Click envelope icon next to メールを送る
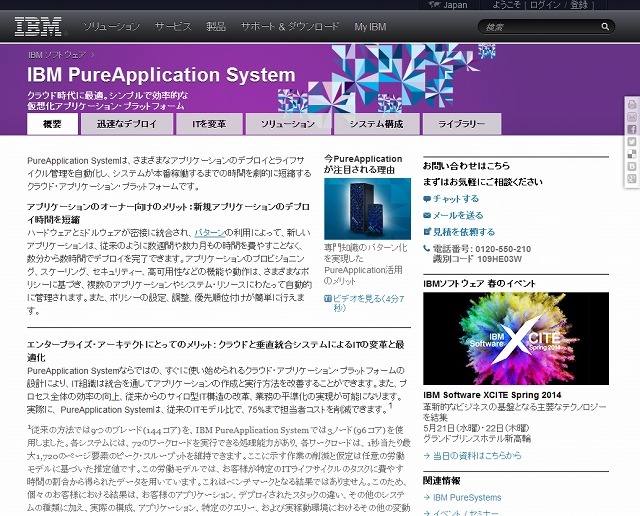Screen dimensions: 640x516 (x=427, y=216)
